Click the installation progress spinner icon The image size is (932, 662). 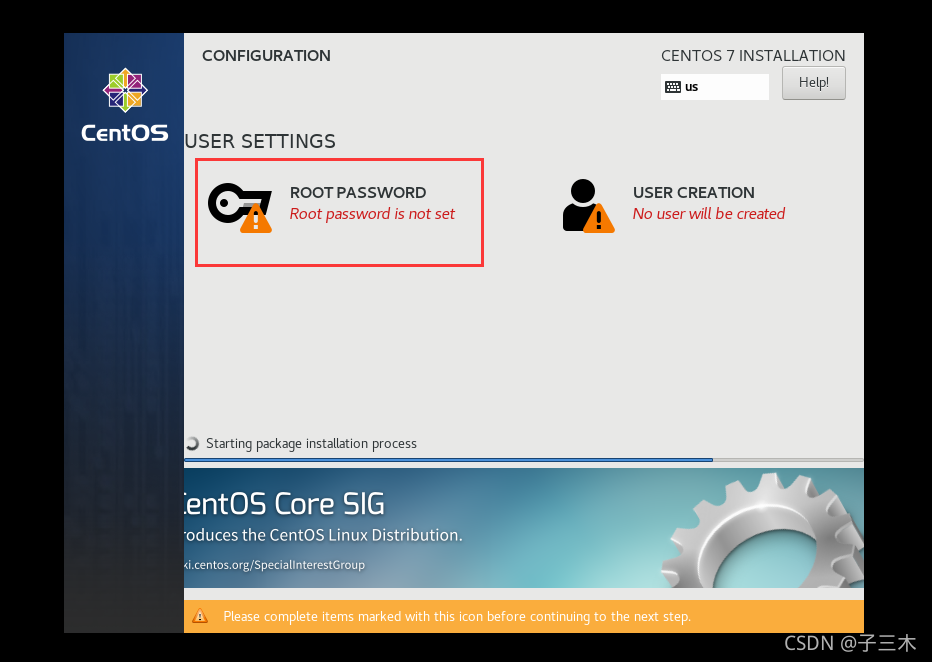click(192, 443)
